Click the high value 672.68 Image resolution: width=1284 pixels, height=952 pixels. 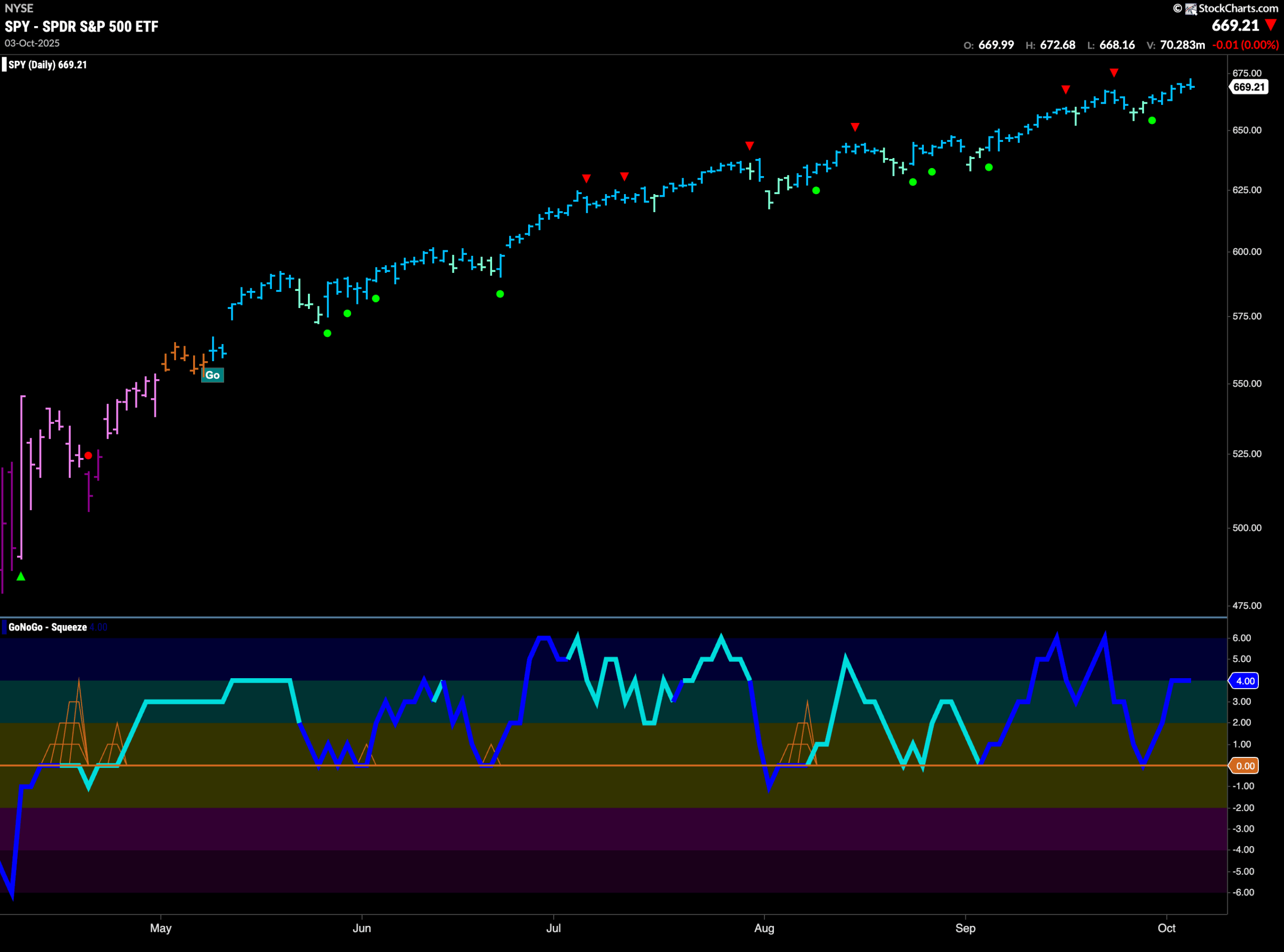1057,45
